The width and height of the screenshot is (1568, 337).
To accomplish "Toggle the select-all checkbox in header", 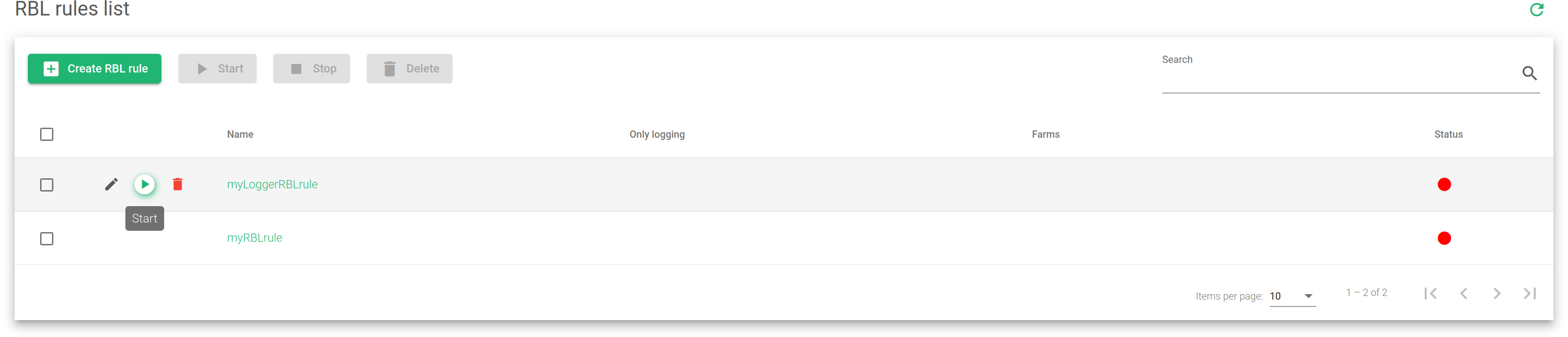I will (x=47, y=135).
